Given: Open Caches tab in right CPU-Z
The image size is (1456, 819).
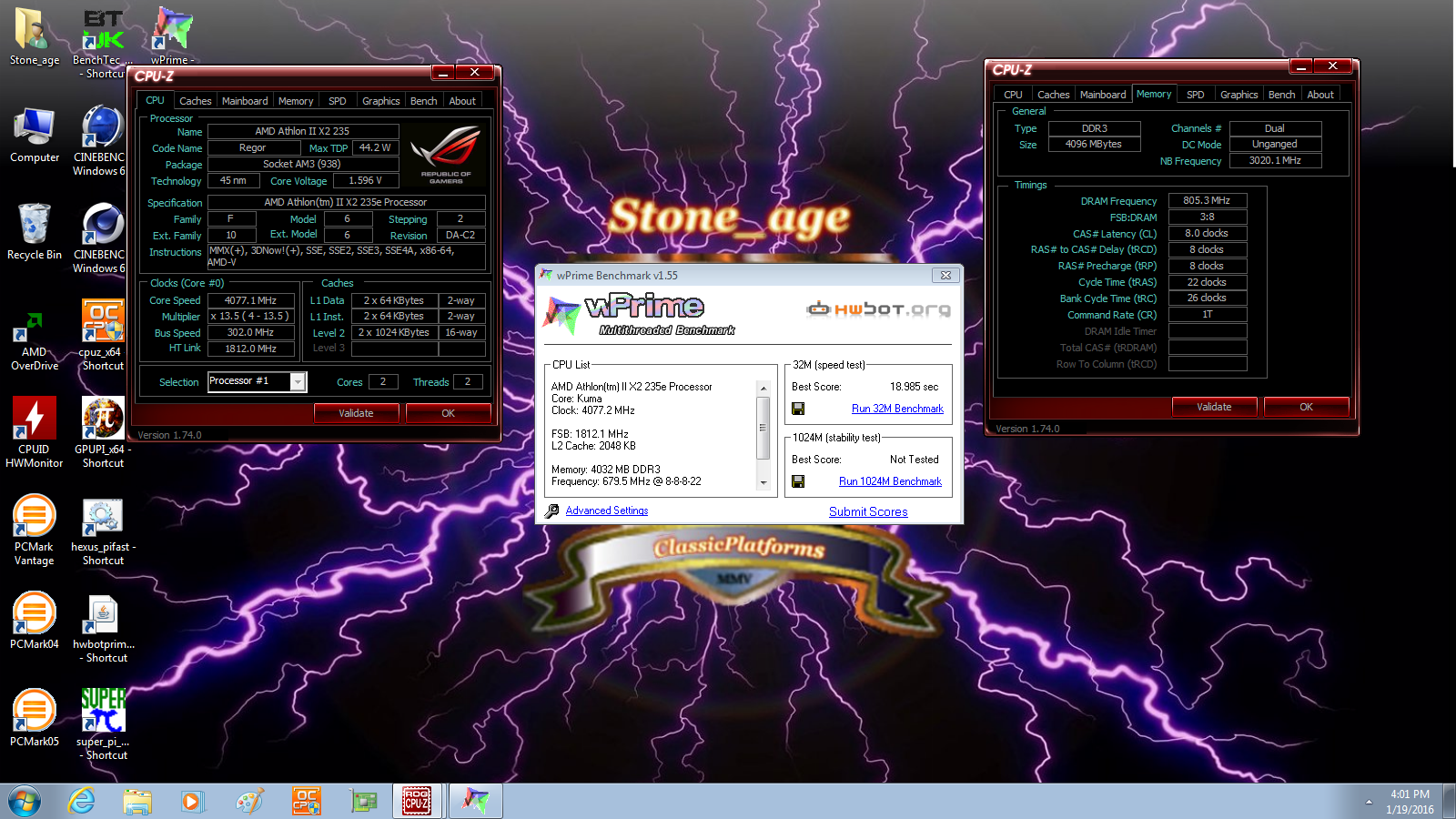Looking at the screenshot, I should (1053, 95).
